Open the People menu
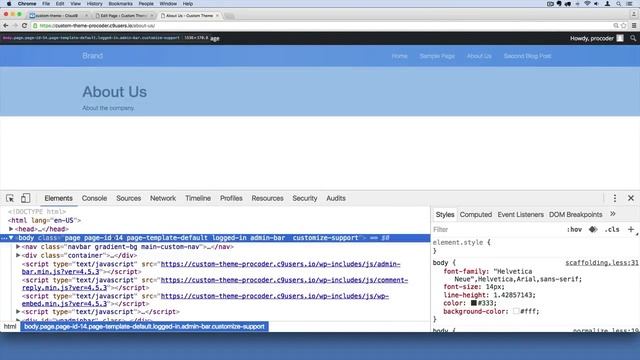The width and height of the screenshot is (640, 360). tap(146, 4)
